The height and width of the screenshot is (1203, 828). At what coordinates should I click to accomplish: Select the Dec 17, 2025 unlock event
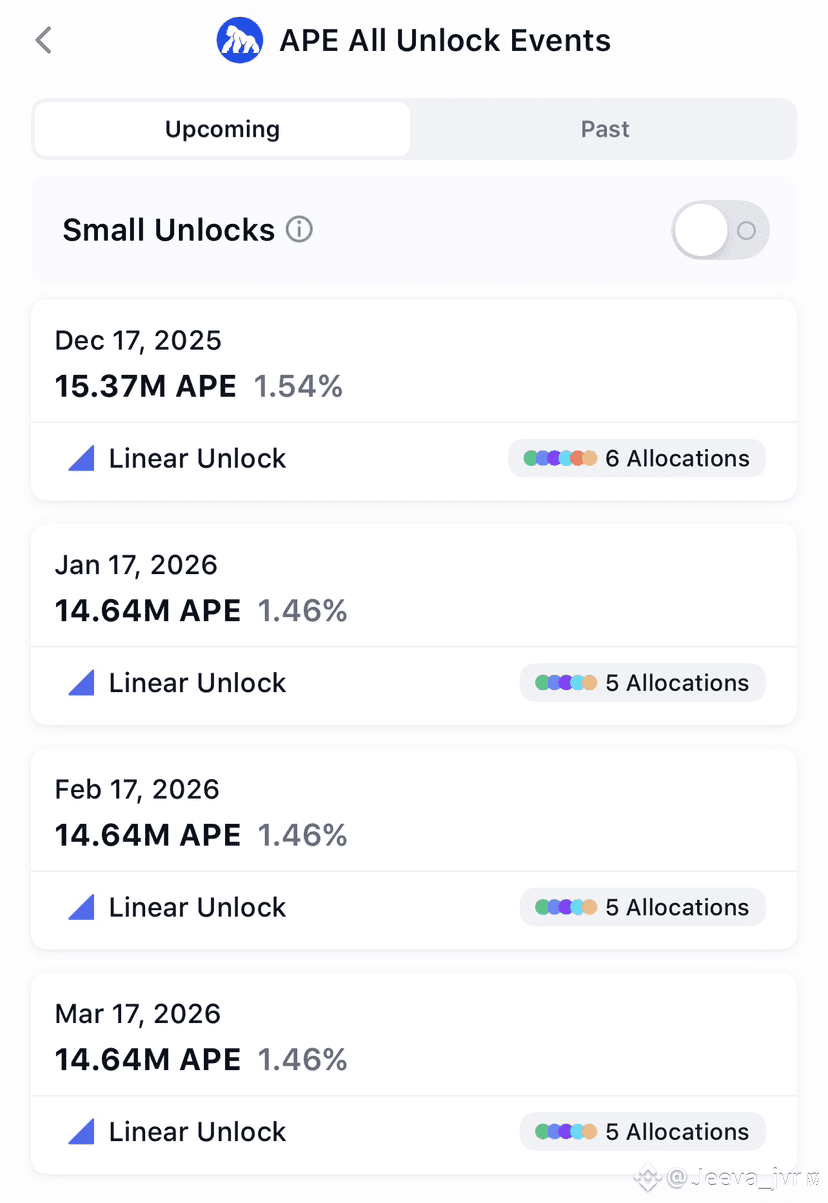414,400
